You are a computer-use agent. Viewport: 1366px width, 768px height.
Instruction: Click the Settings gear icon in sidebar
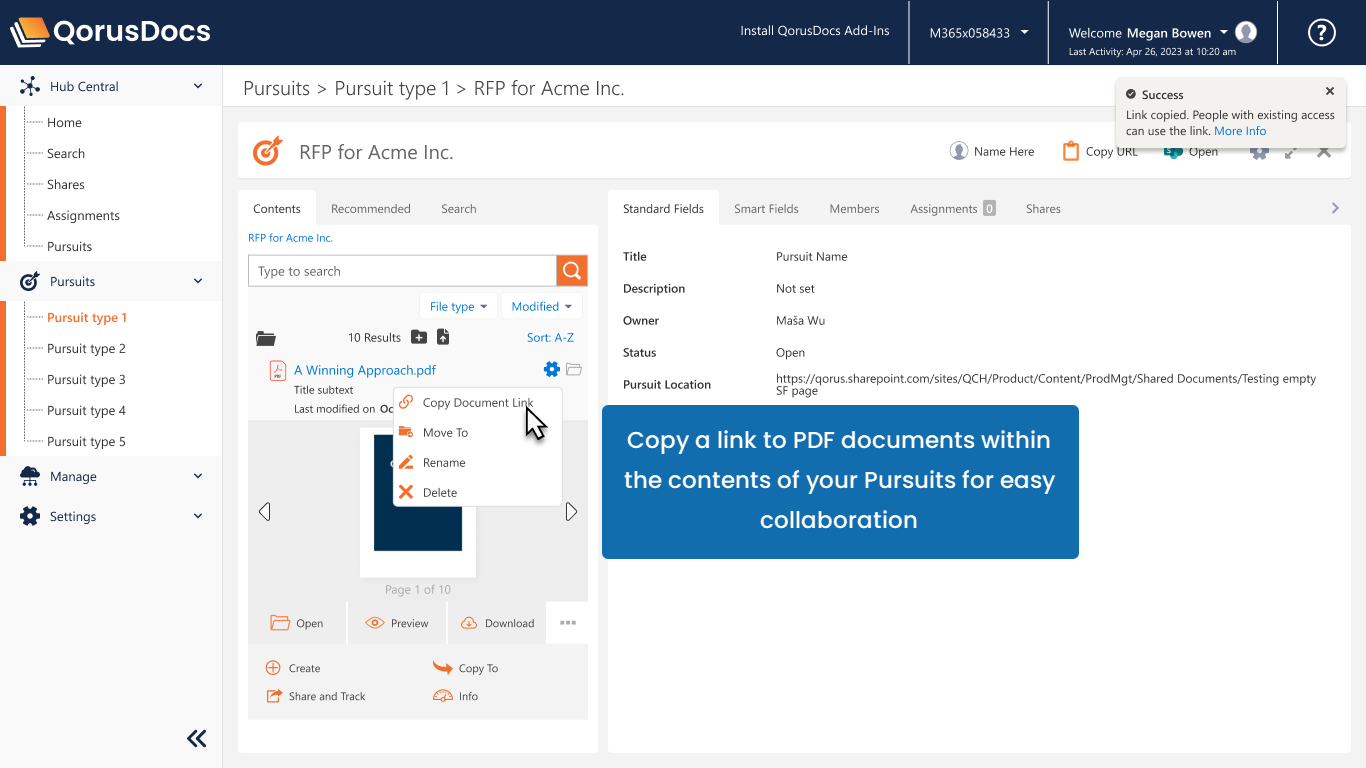(x=30, y=516)
